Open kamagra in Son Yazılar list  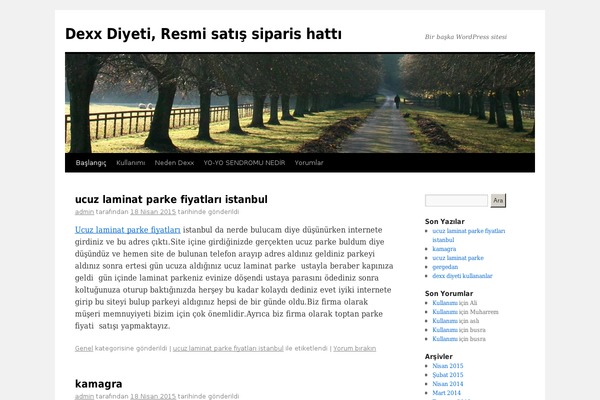coord(444,249)
